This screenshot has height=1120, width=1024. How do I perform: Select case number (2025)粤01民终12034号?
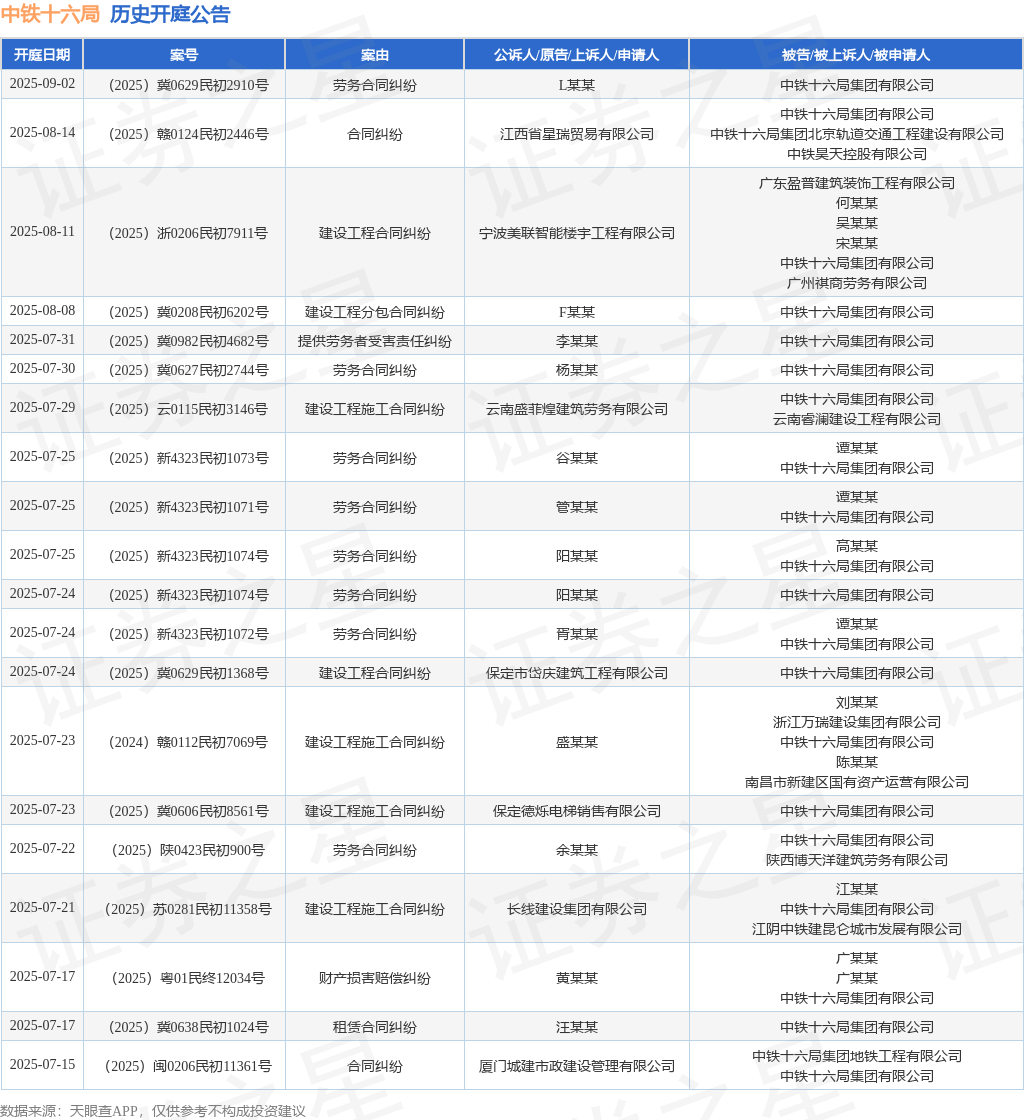(189, 978)
